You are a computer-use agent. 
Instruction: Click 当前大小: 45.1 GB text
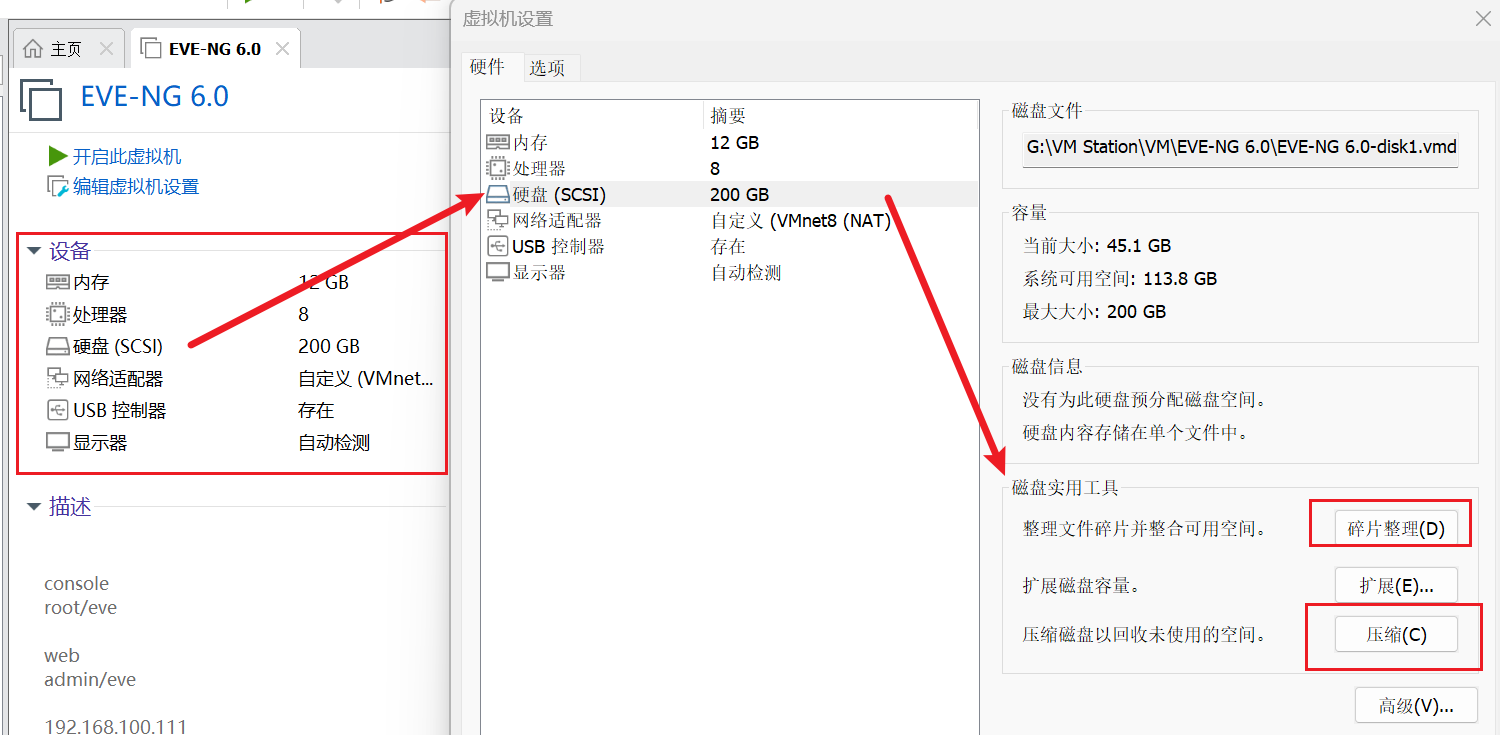pyautogui.click(x=1096, y=246)
